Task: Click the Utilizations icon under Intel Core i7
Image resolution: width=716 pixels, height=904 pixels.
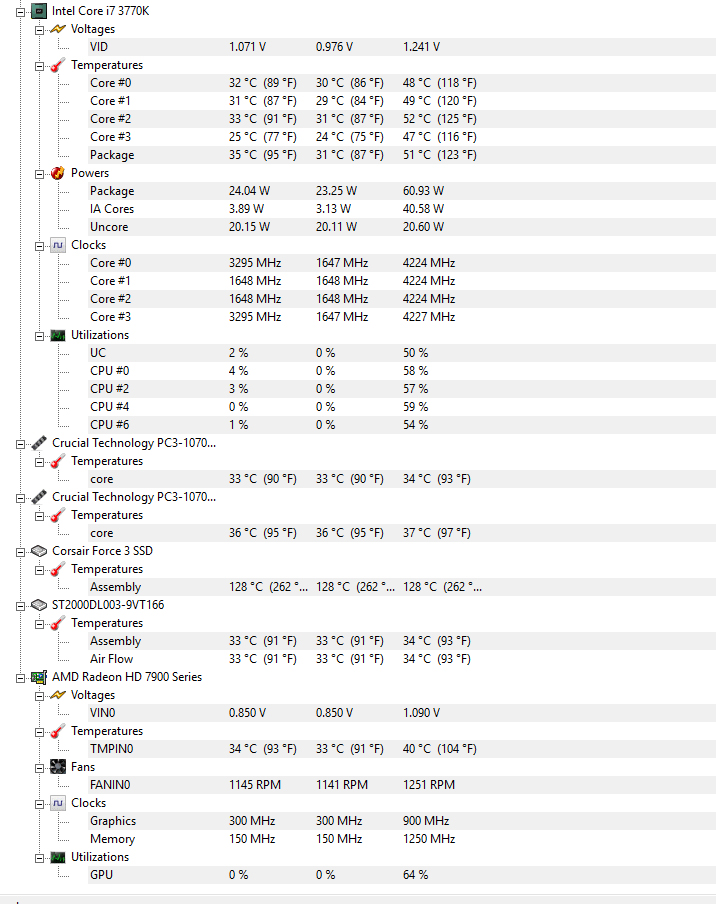Action: coord(58,335)
